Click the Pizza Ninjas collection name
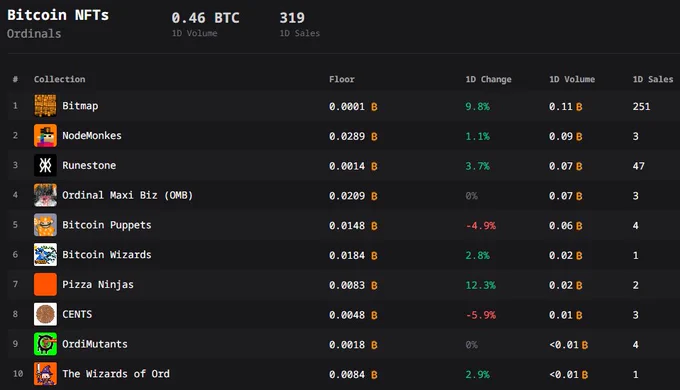The height and width of the screenshot is (390, 680). (98, 285)
